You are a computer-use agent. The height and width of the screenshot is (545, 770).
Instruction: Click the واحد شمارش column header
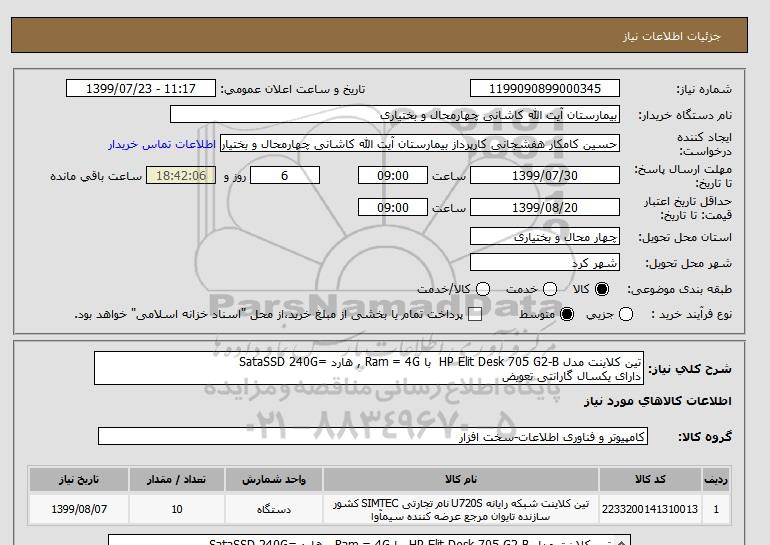(274, 480)
